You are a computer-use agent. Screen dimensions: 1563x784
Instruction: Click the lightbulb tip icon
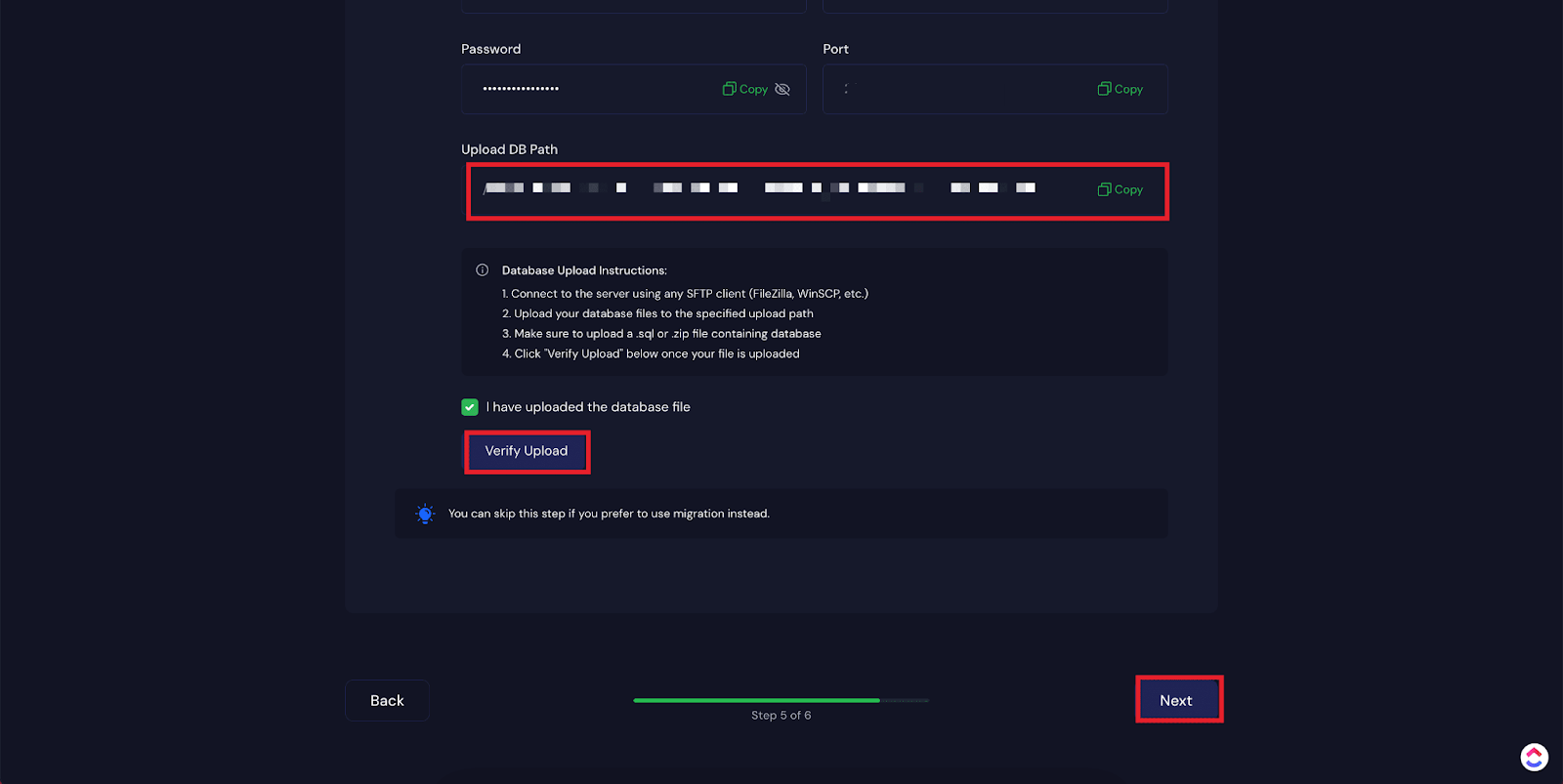(x=425, y=514)
